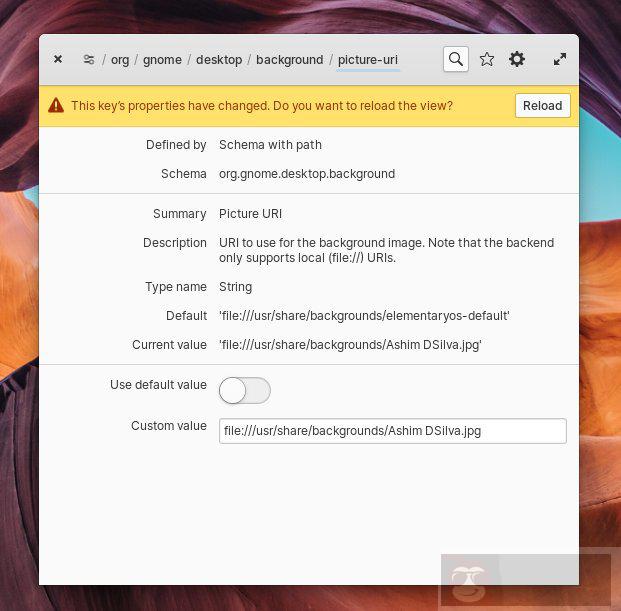The image size is (621, 611).
Task: Click the Custom value text field
Action: (x=392, y=431)
